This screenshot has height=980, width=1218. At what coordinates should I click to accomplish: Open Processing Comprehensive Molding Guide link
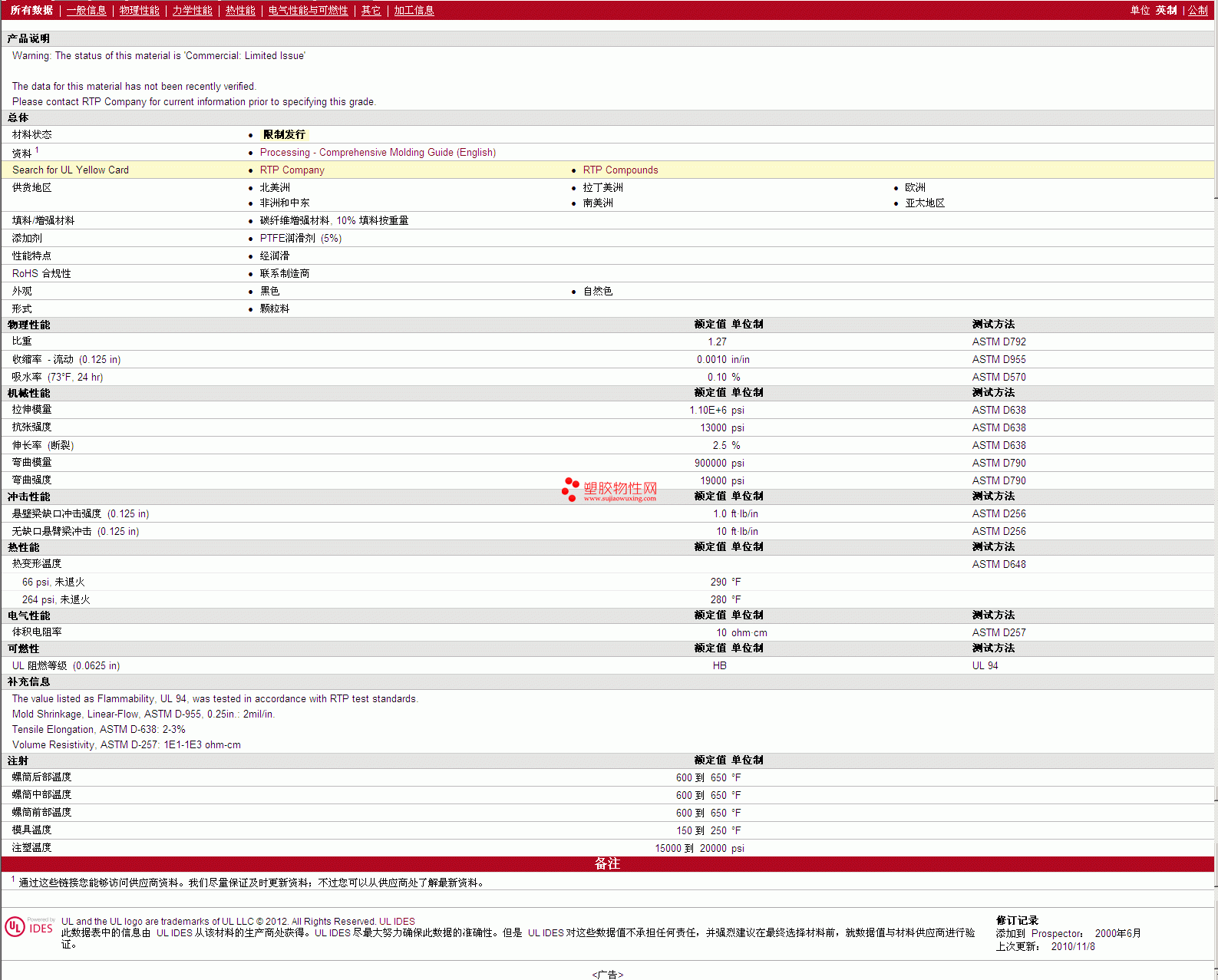pos(378,153)
